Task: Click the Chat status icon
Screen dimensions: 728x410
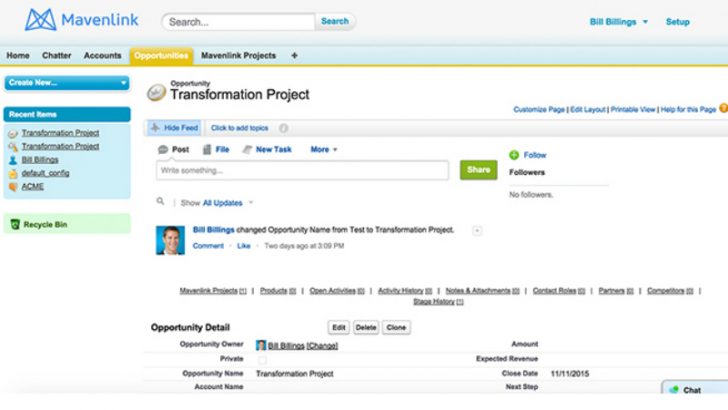Action: click(674, 390)
